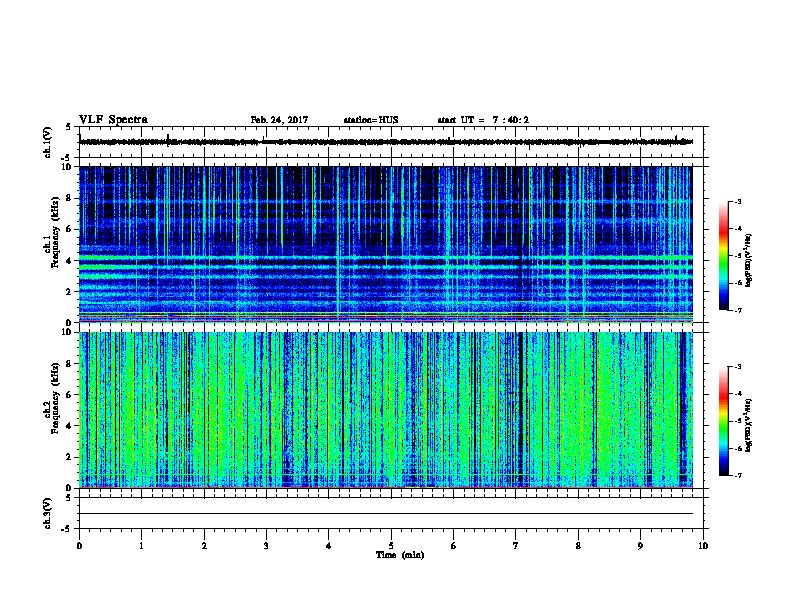Image resolution: width=792 pixels, height=612 pixels.
Task: Click the "ch.3(V)" waveform axis label
Action: 48,513
